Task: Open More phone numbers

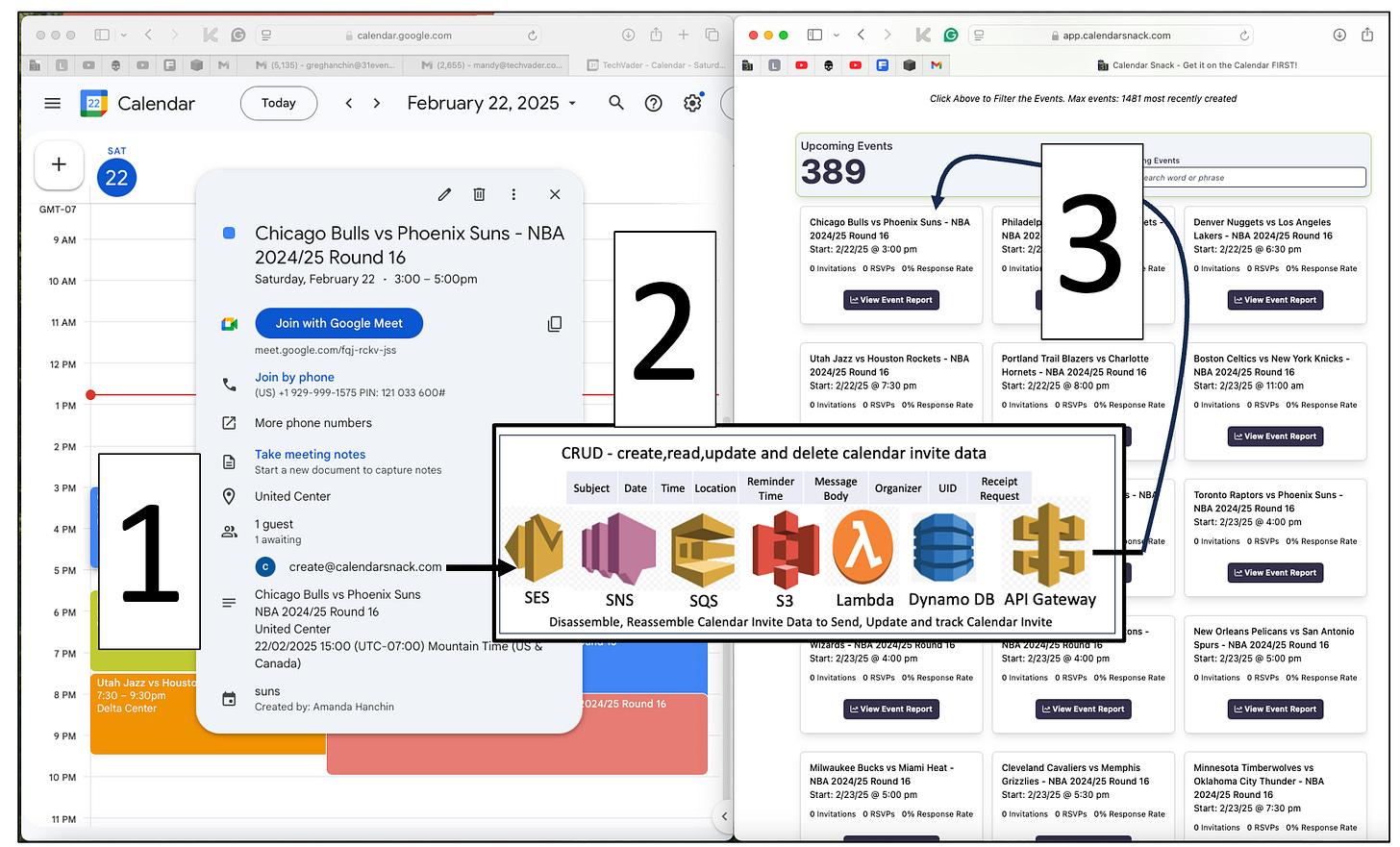Action: tap(313, 423)
